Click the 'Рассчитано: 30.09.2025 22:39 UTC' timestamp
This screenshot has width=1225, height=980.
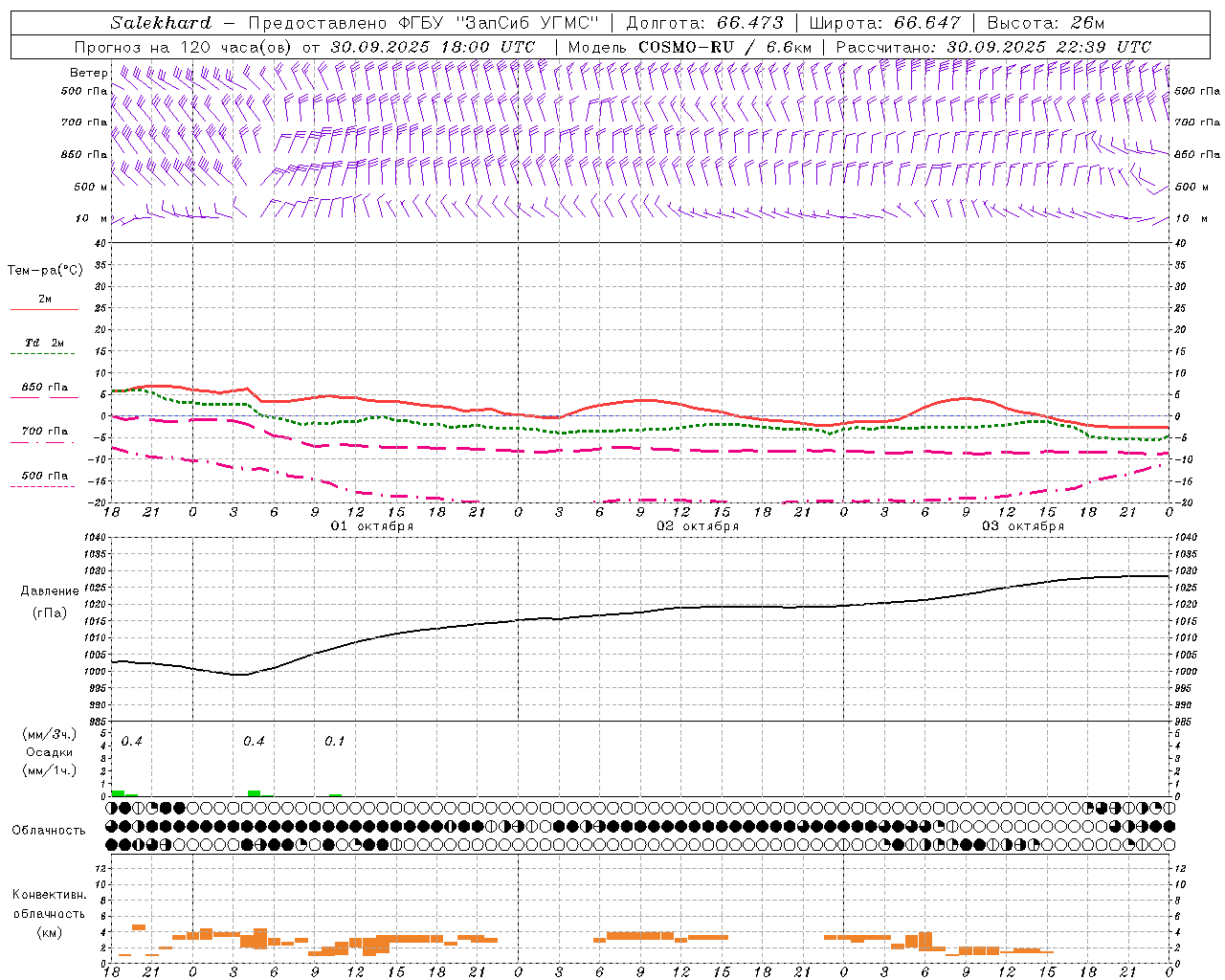[993, 47]
